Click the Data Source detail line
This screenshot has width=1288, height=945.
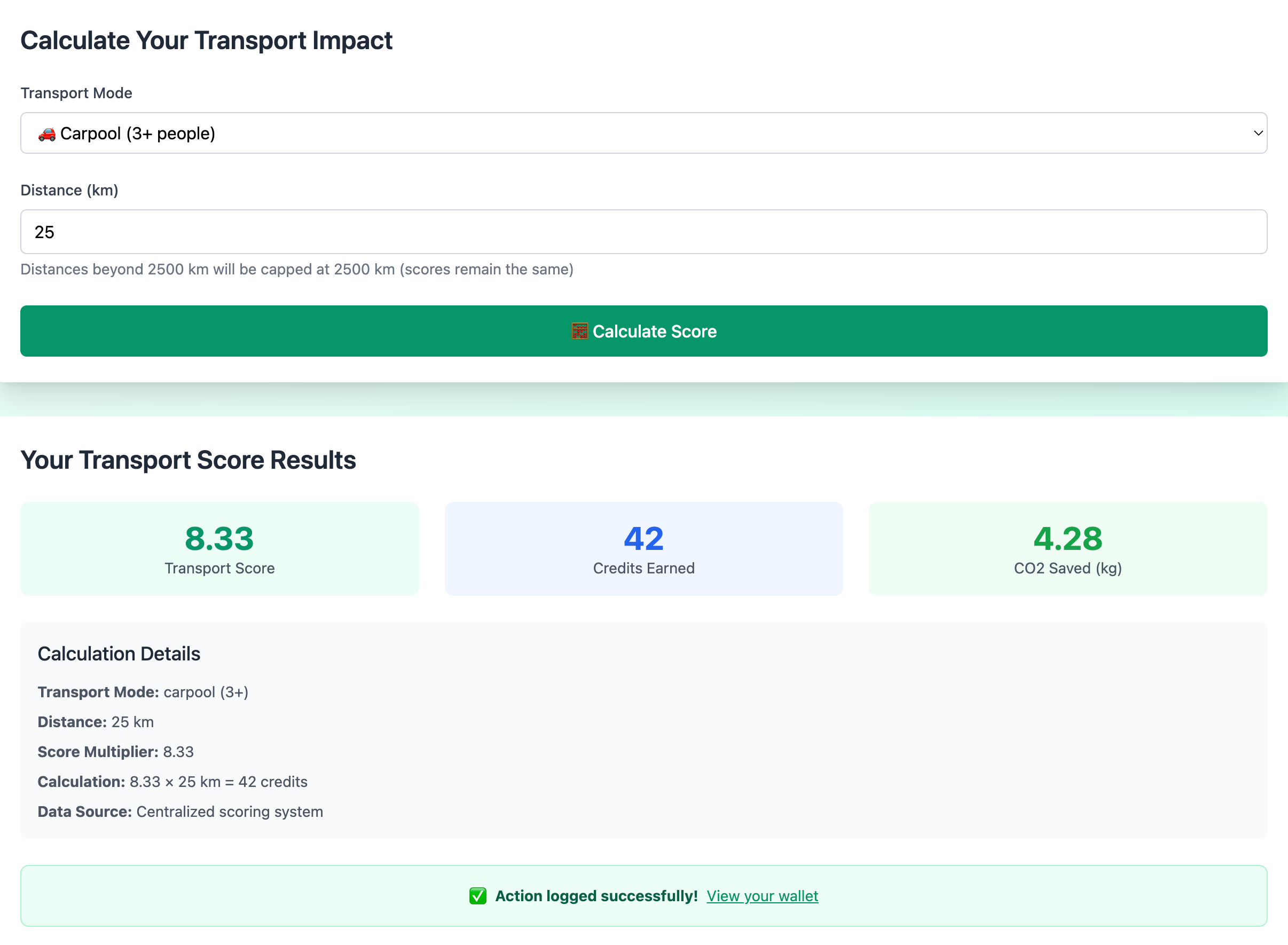pos(180,812)
